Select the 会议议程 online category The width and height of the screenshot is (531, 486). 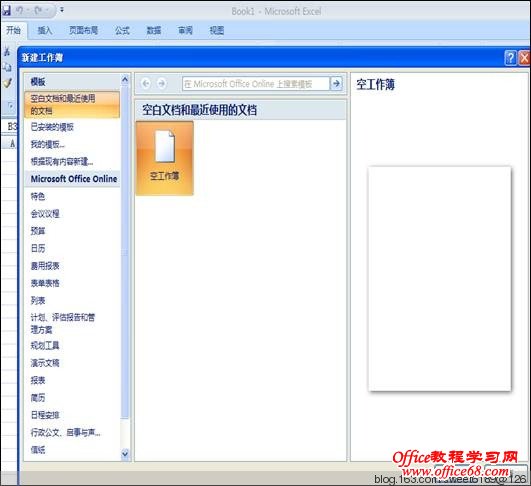point(45,214)
